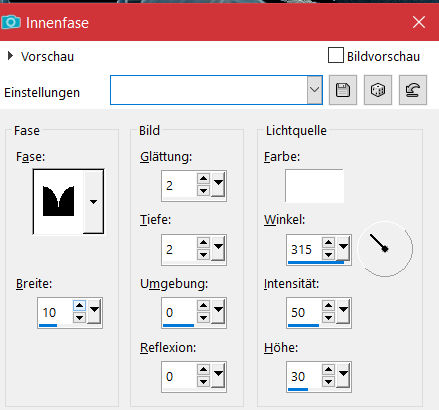439x410 pixels.
Task: Click the Umgebung value field
Action: (179, 313)
